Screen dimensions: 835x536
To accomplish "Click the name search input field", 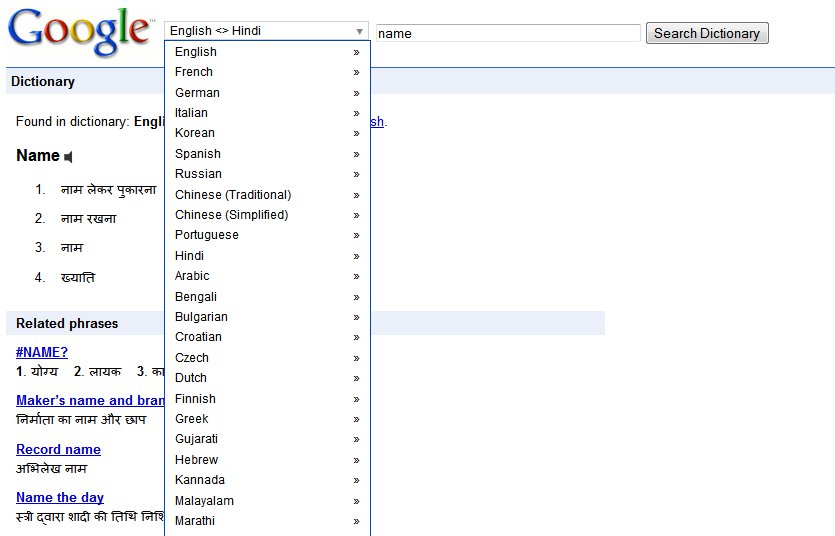I will point(508,34).
